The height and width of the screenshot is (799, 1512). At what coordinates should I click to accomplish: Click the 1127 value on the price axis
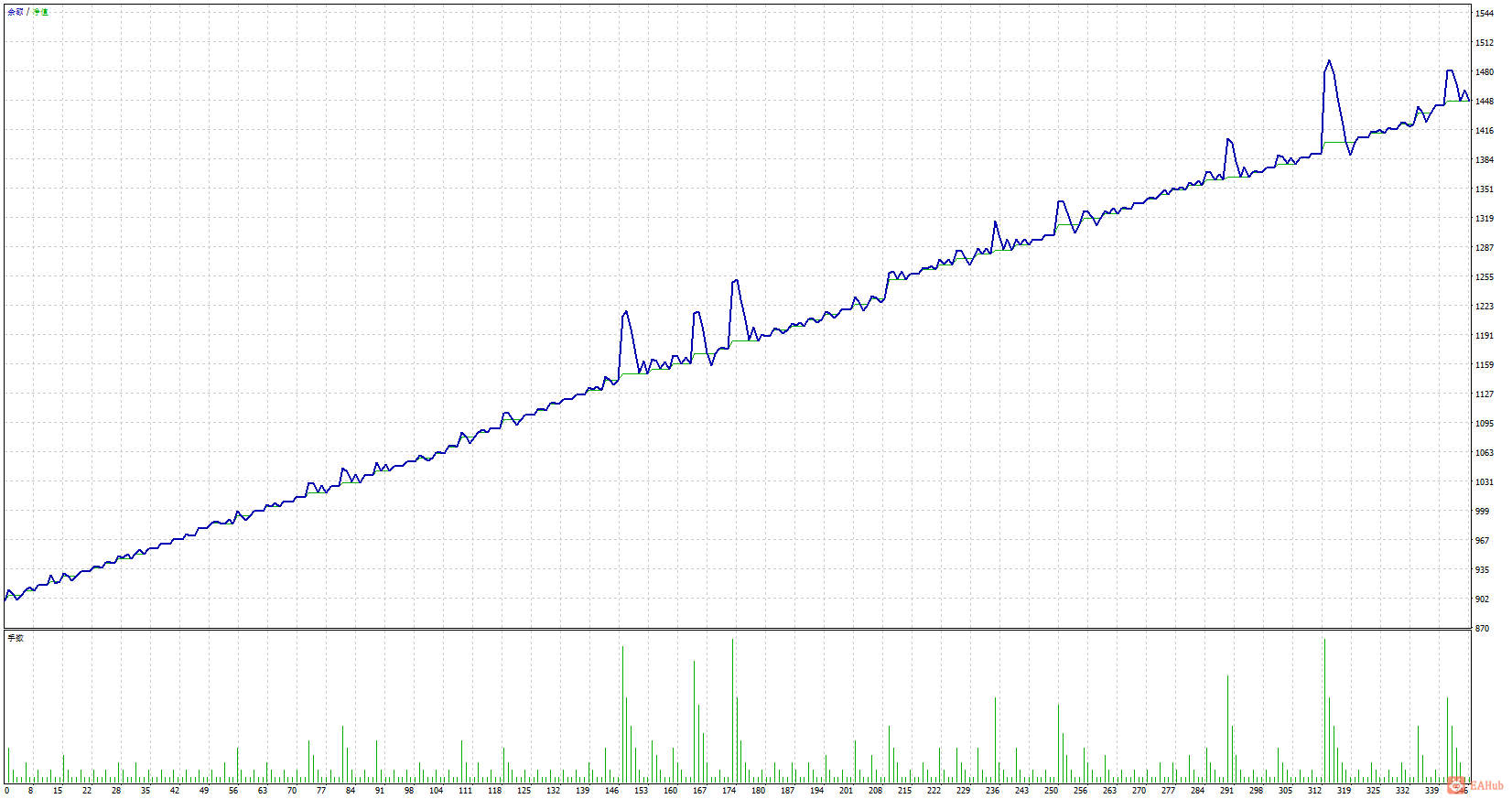click(x=1485, y=394)
